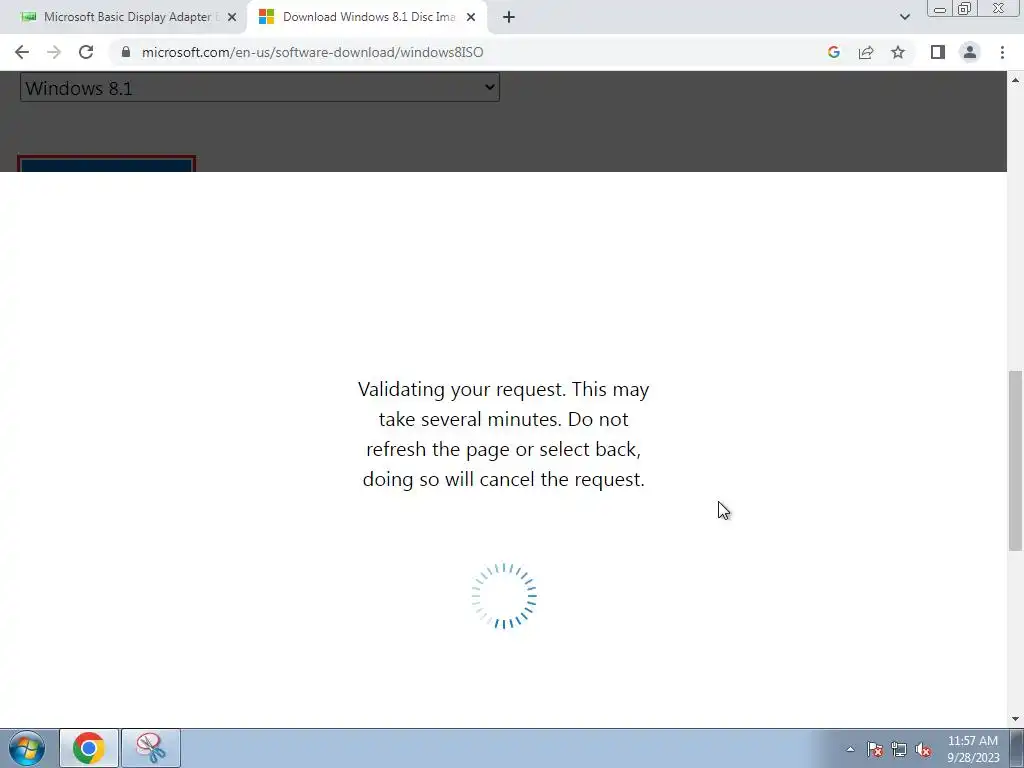Open Chrome from the taskbar

click(x=89, y=748)
